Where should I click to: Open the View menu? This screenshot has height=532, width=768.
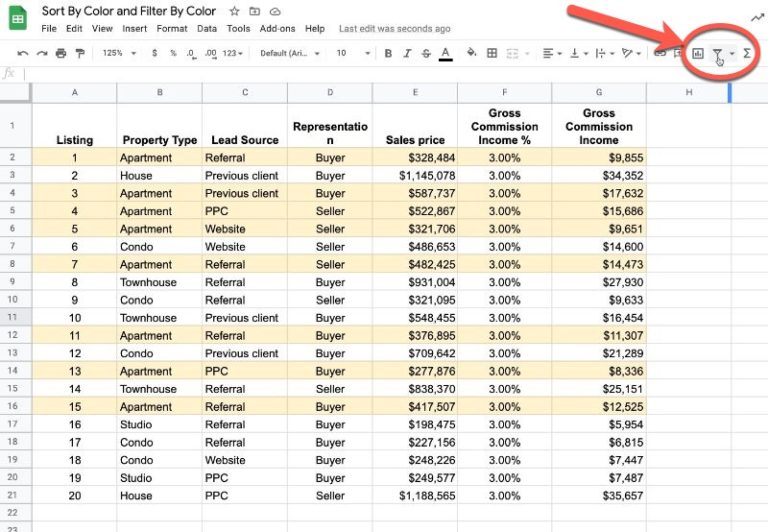[x=102, y=28]
